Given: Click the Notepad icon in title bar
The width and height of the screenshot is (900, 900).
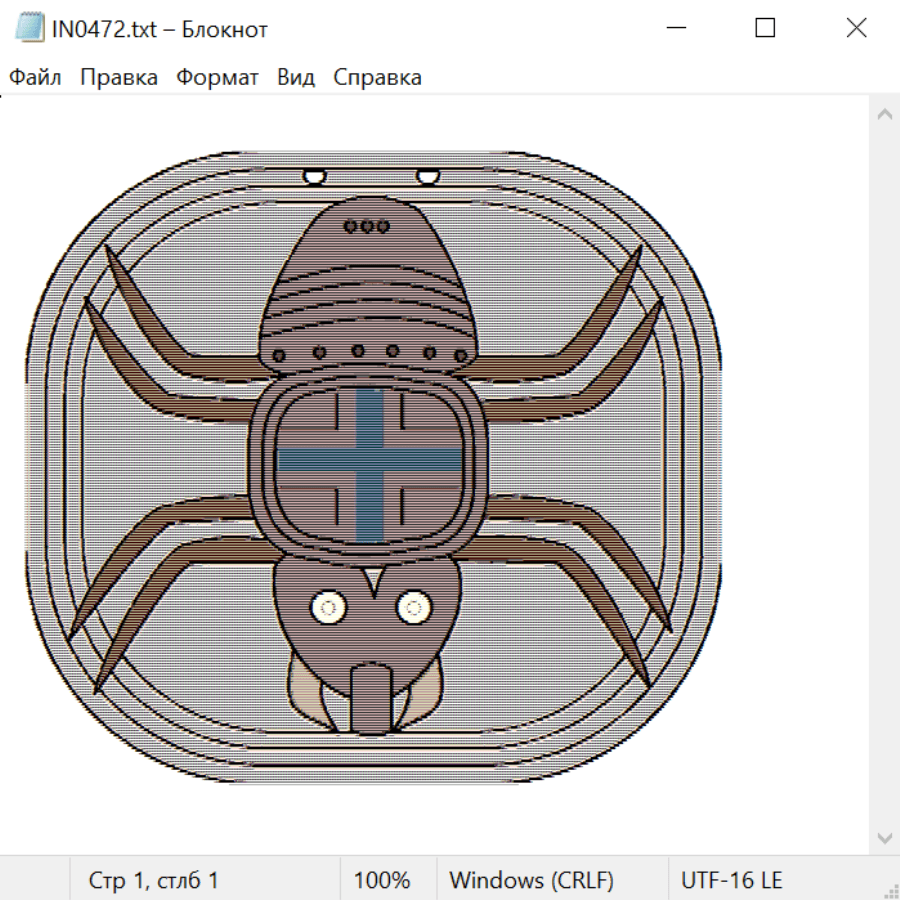Looking at the screenshot, I should pyautogui.click(x=29, y=29).
